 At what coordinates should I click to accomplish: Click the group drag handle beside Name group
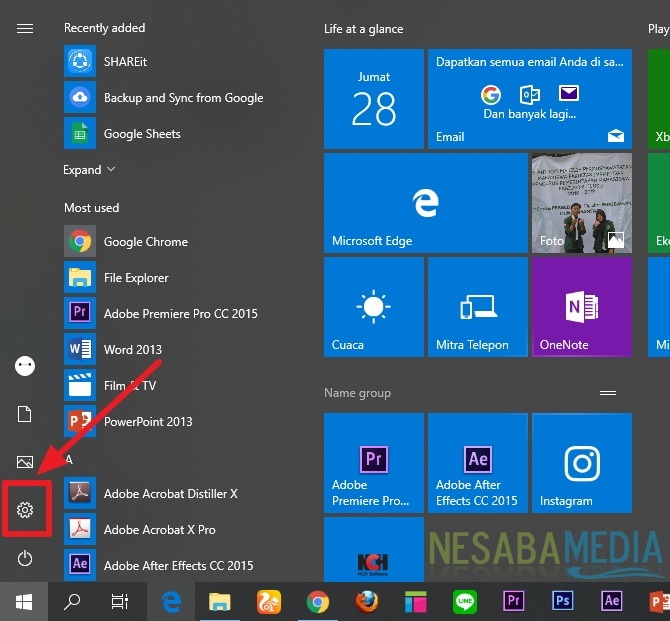[608, 393]
